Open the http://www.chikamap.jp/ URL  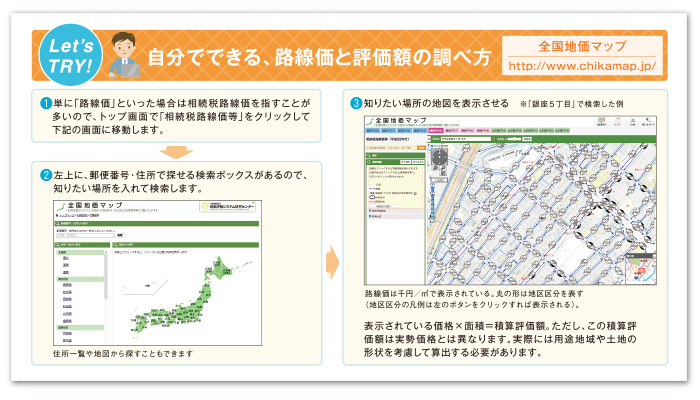(x=582, y=66)
